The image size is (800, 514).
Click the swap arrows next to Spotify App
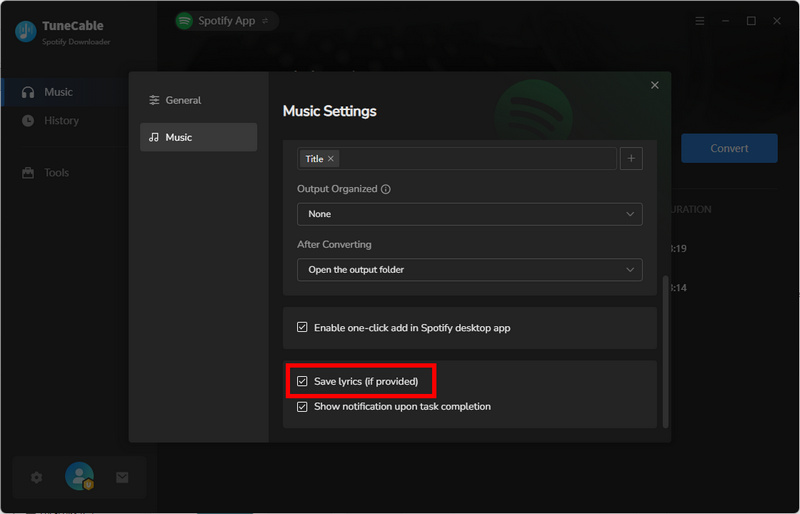(x=265, y=21)
